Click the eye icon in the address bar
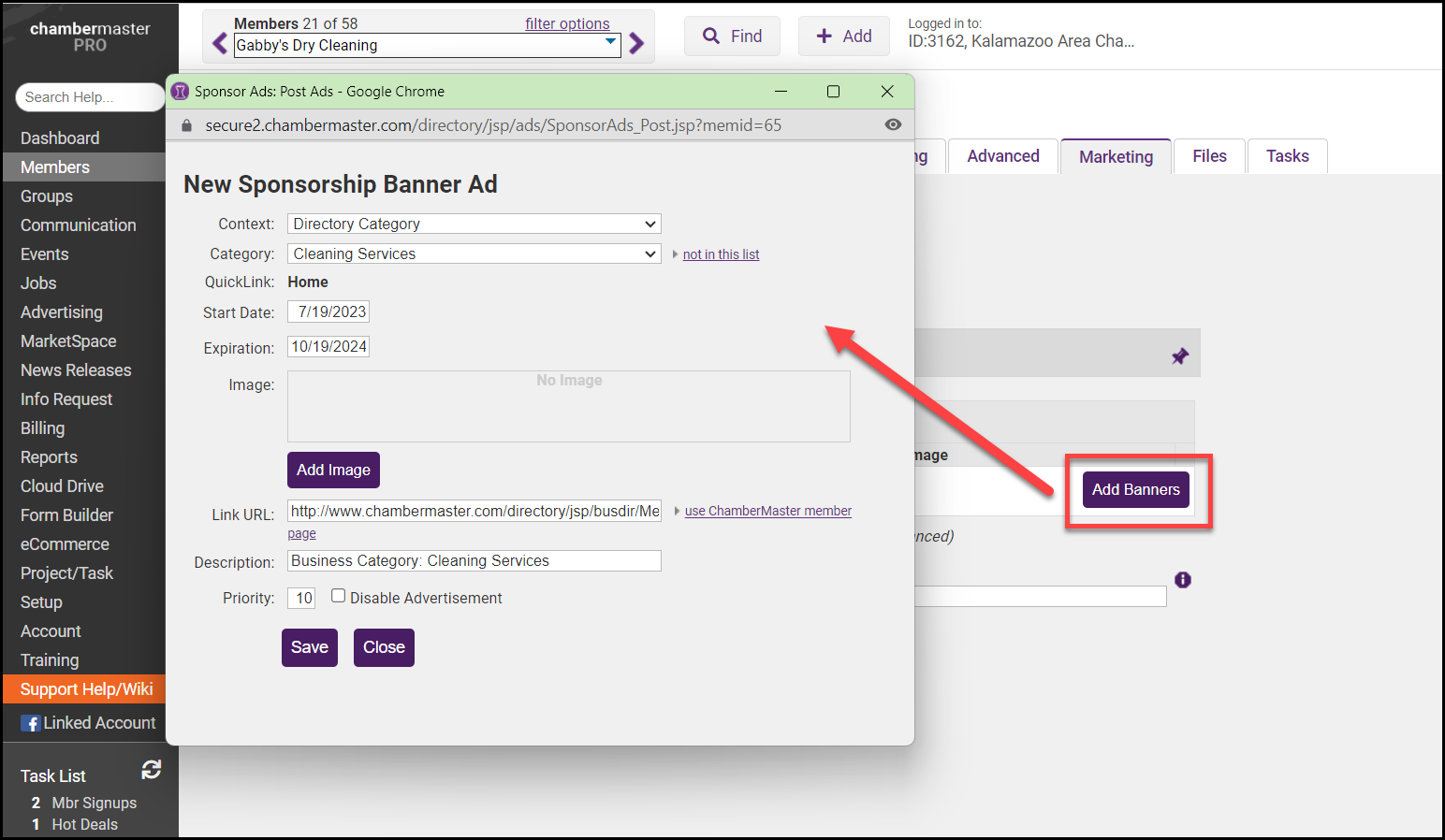Image resolution: width=1445 pixels, height=840 pixels. (893, 125)
